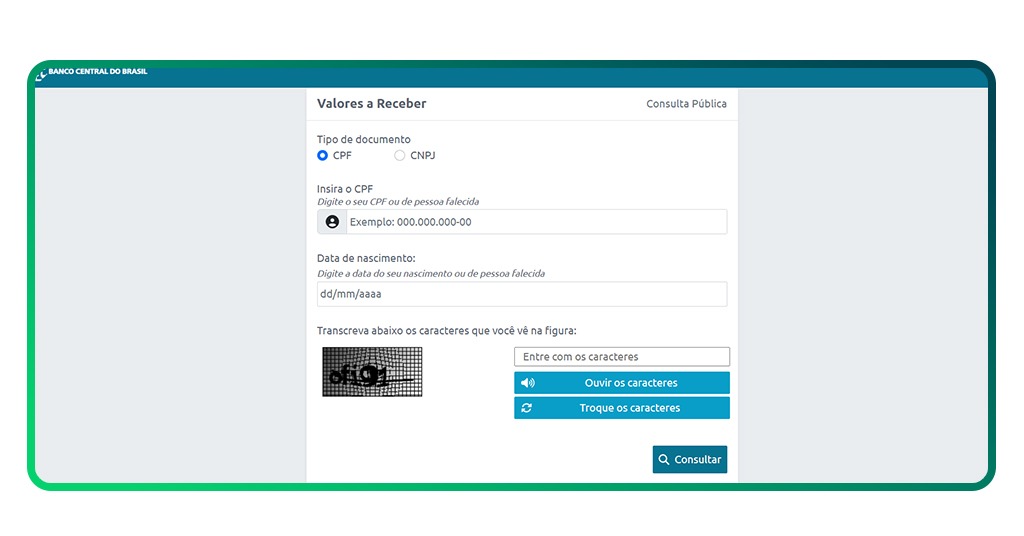Select the CPF radio button
Viewport: 1024px width, 536px height.
pos(323,156)
